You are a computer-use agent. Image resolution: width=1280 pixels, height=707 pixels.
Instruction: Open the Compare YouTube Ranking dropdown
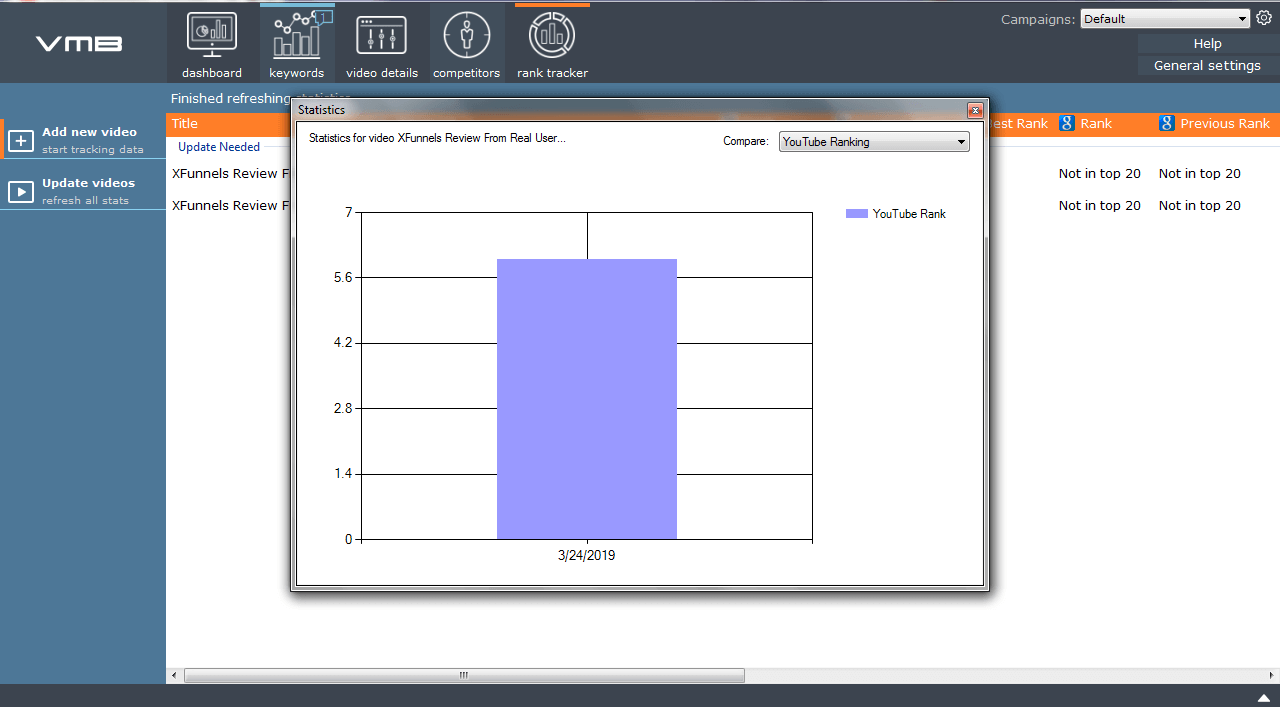tap(874, 142)
